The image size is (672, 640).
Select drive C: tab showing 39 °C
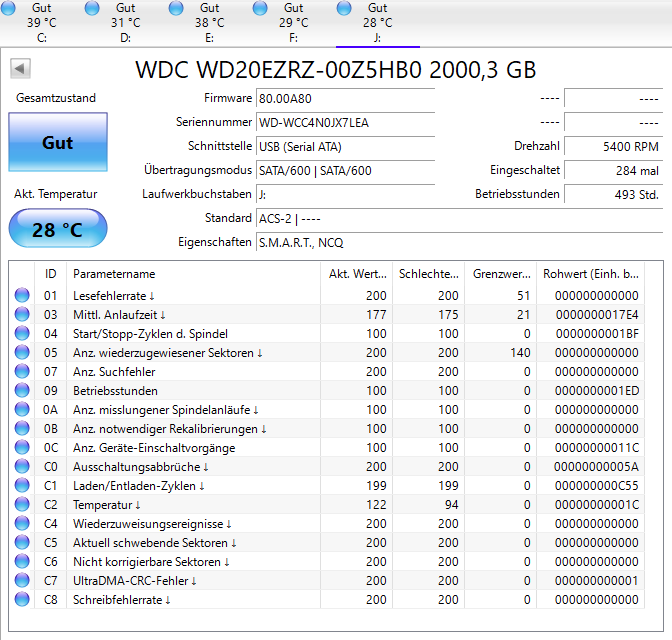point(42,23)
